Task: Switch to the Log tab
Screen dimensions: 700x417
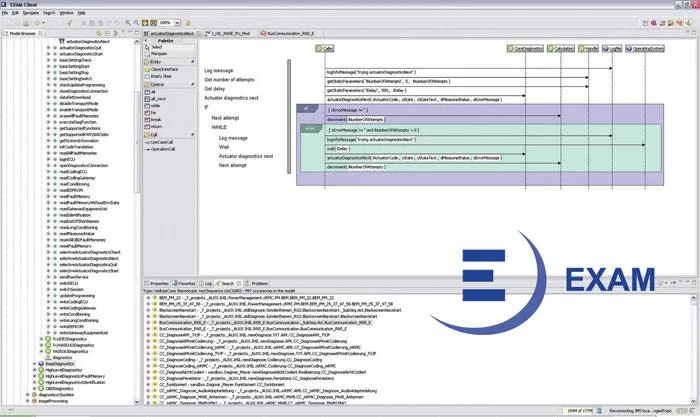Action: pos(206,284)
